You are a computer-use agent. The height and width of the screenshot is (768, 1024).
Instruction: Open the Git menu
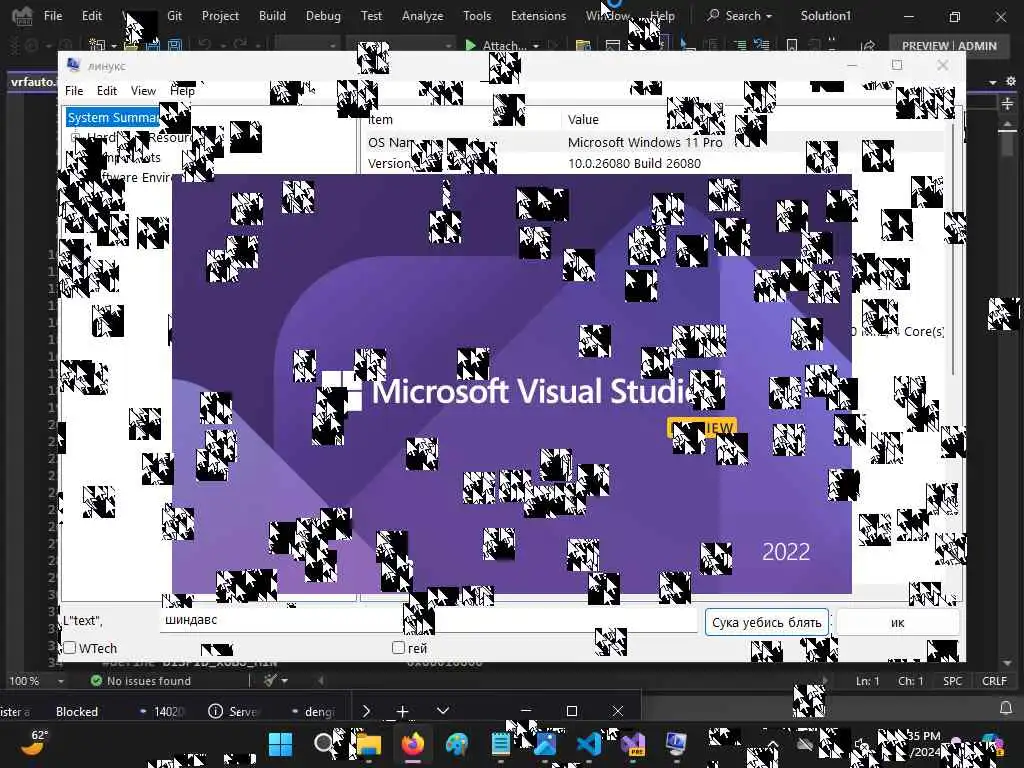coord(174,16)
